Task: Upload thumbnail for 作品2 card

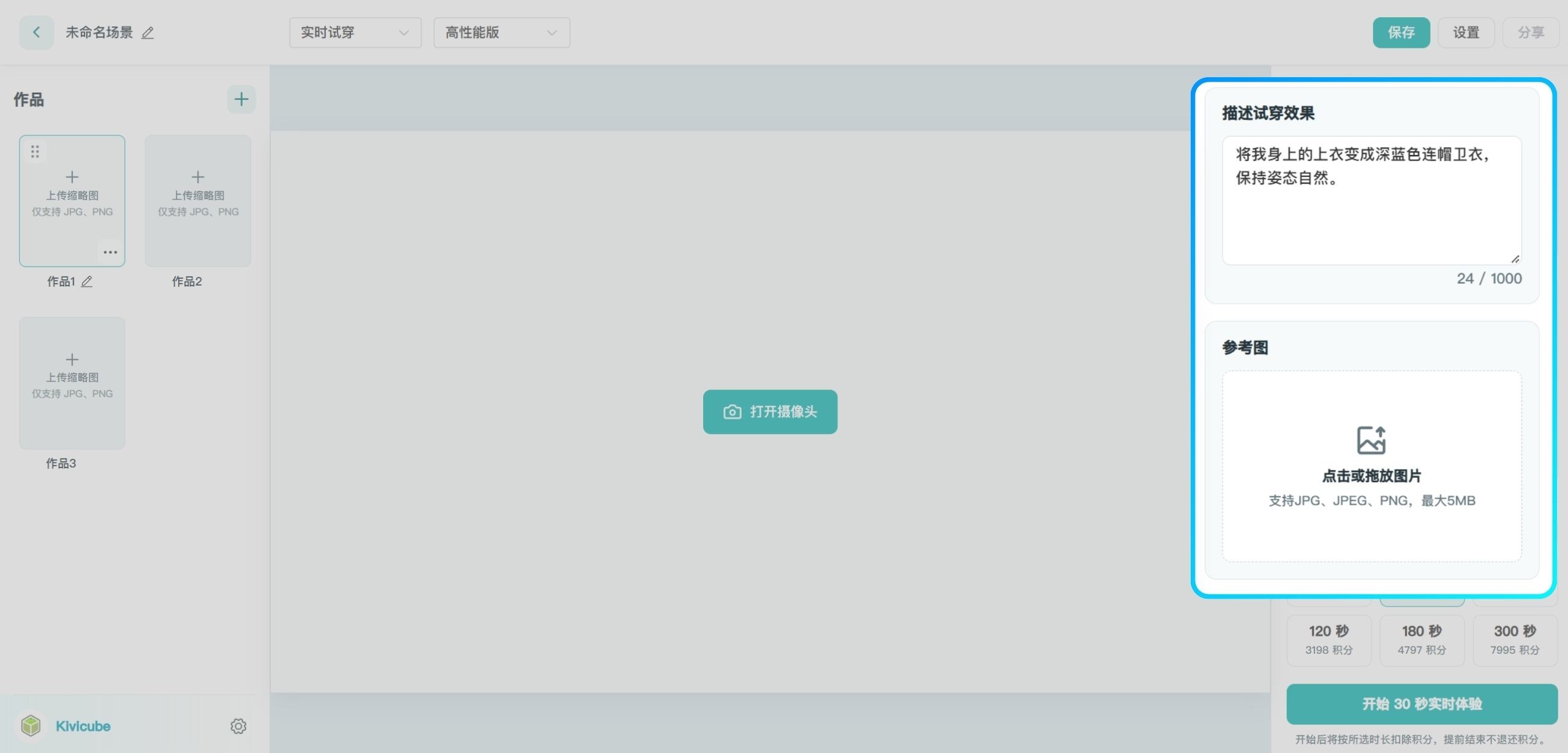Action: click(198, 201)
